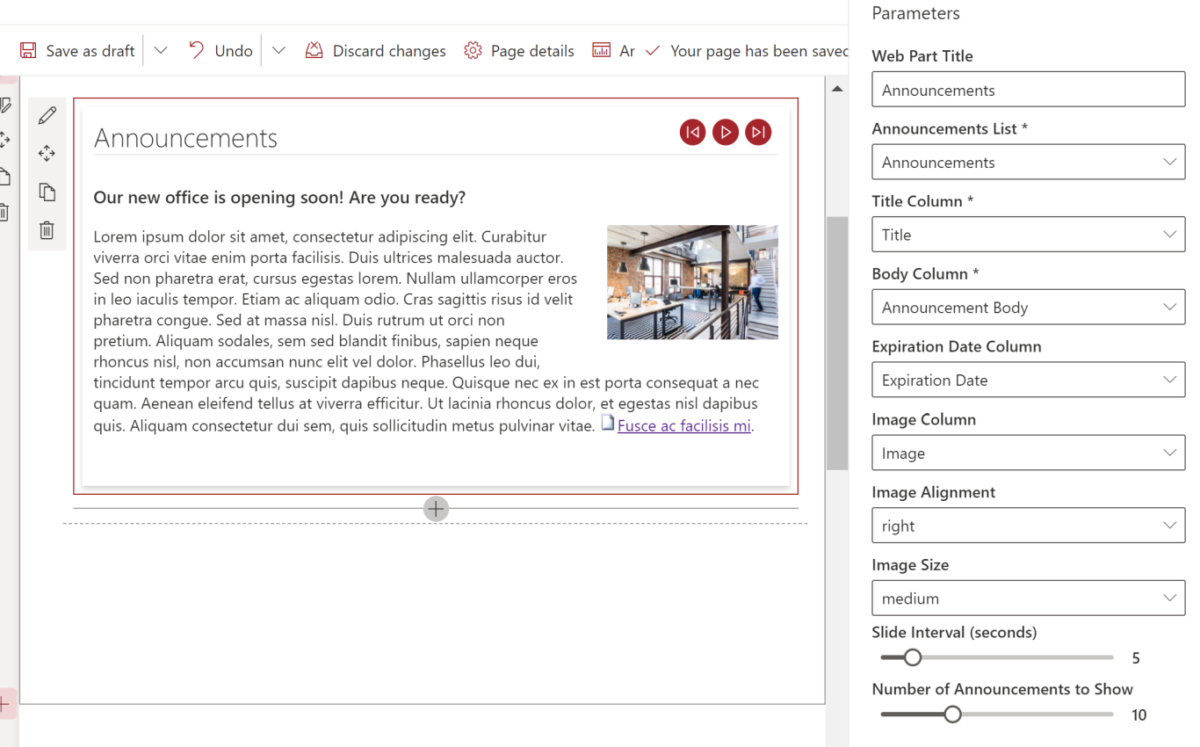
Task: Follow the Fusce ac facilisis mi link
Action: point(684,425)
